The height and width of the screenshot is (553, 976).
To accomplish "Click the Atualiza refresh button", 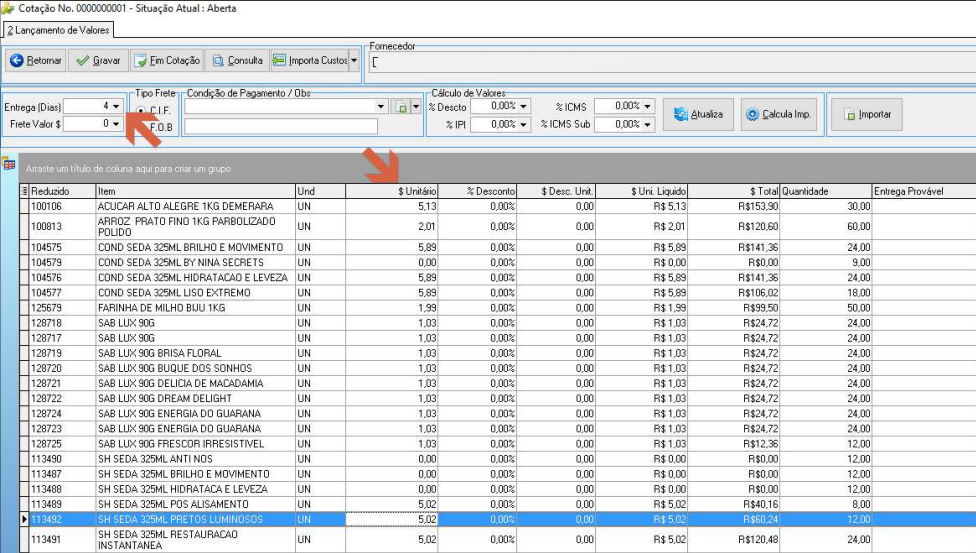I will [x=698, y=115].
